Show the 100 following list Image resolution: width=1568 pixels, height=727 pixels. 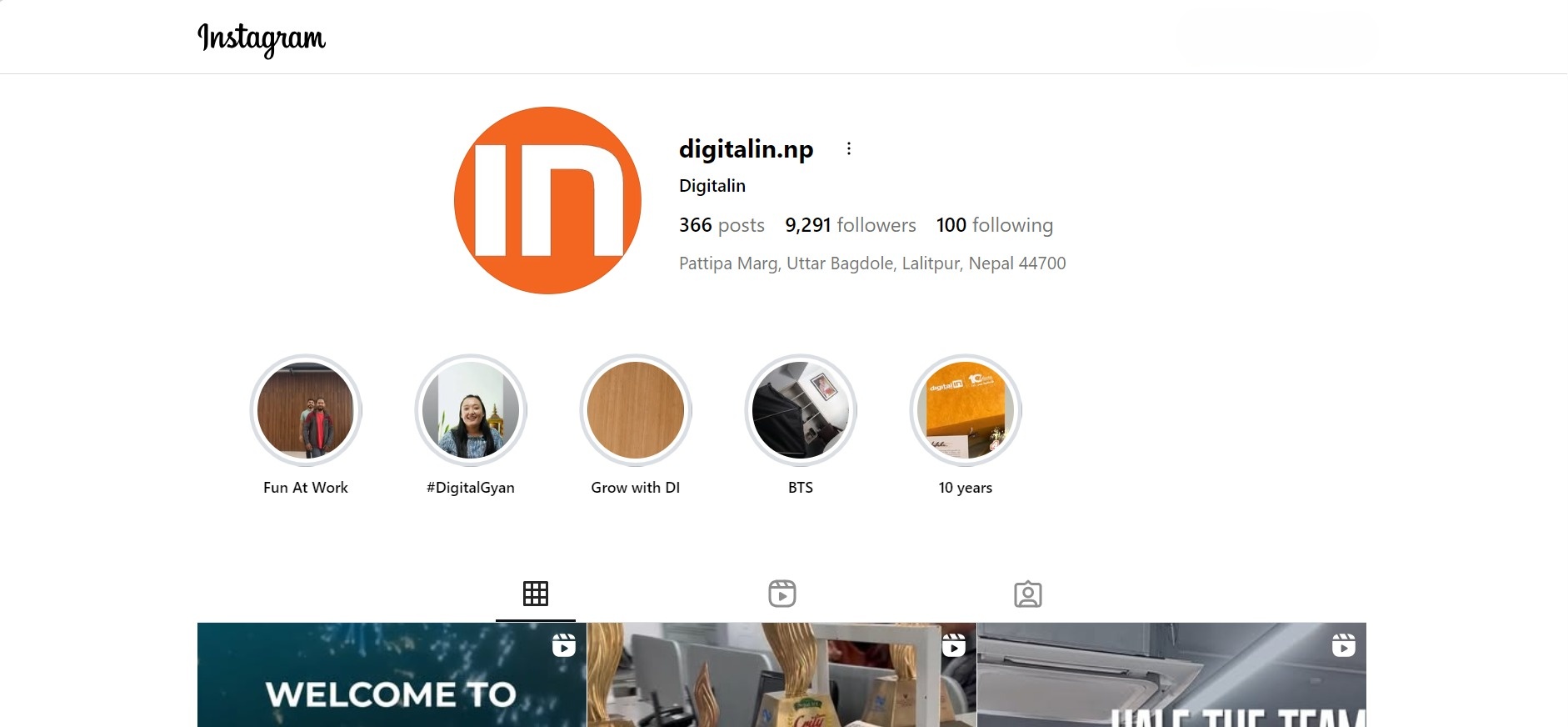994,225
